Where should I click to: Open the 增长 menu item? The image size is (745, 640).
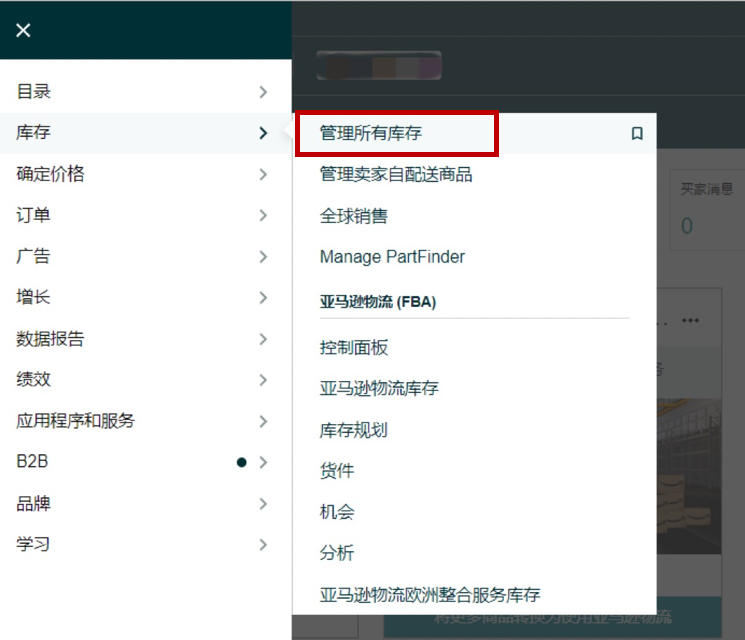pos(33,297)
